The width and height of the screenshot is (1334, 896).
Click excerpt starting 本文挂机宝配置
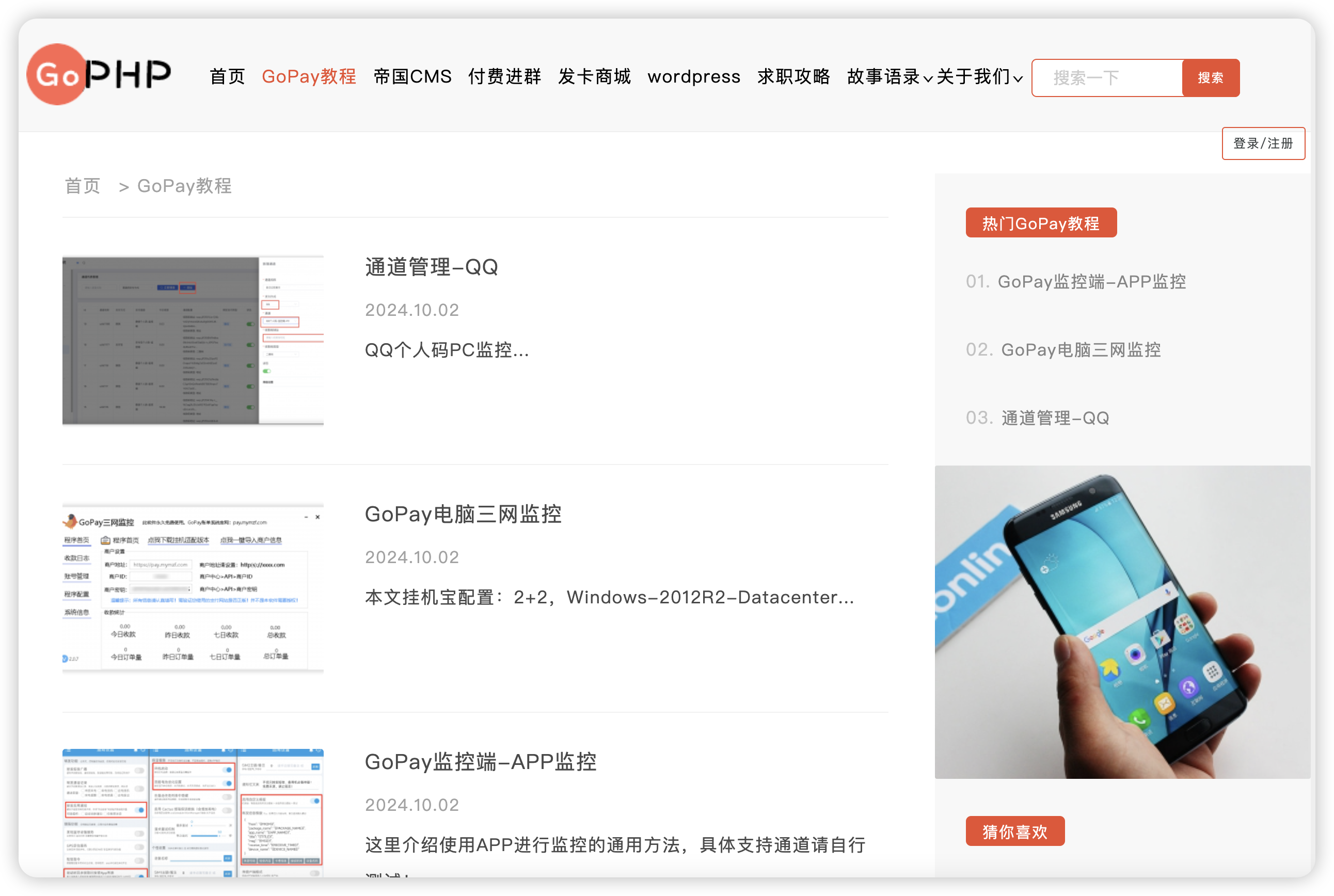coord(609,597)
